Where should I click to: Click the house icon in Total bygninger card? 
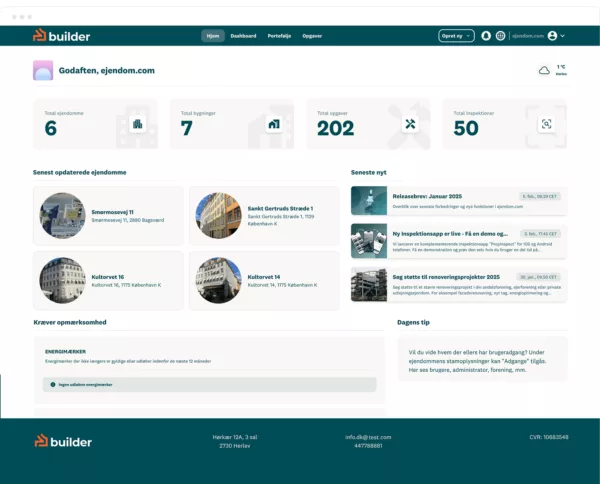coord(274,124)
